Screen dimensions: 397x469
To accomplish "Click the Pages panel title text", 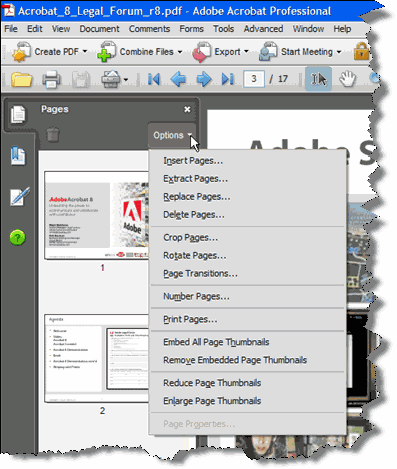I will tap(55, 109).
